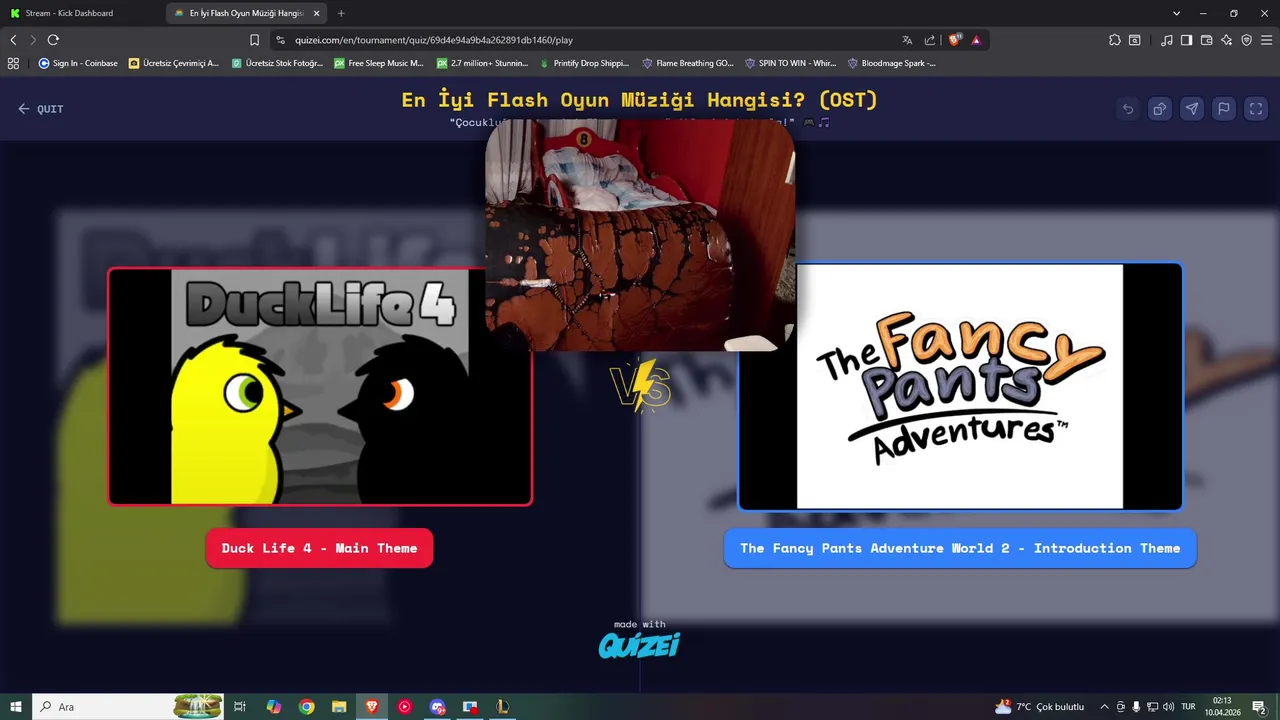Viewport: 1280px width, 720px height.
Task: Open Discord from taskbar
Action: point(437,707)
